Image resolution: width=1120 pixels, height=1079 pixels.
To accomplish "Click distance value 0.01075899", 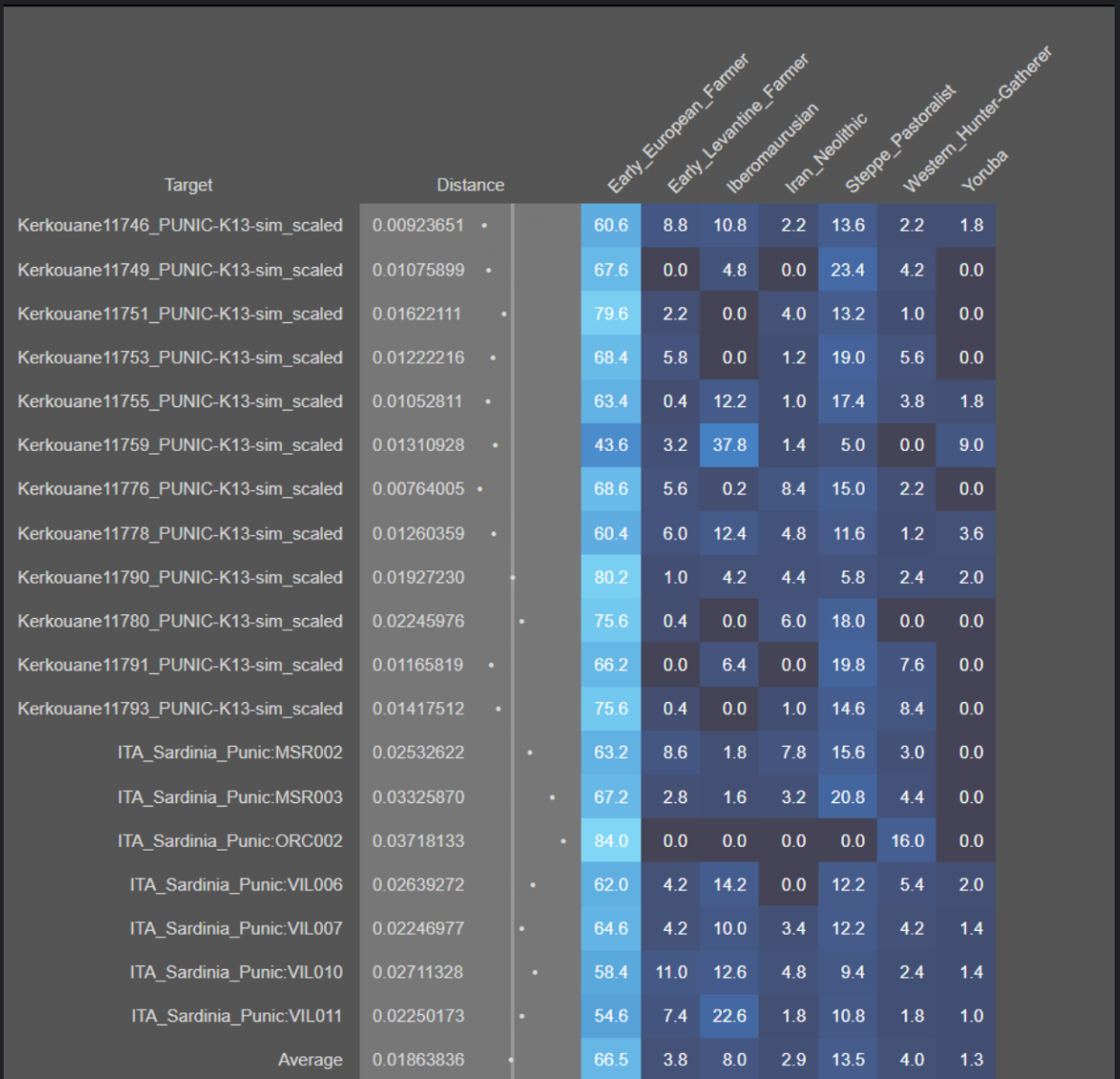I will point(418,270).
